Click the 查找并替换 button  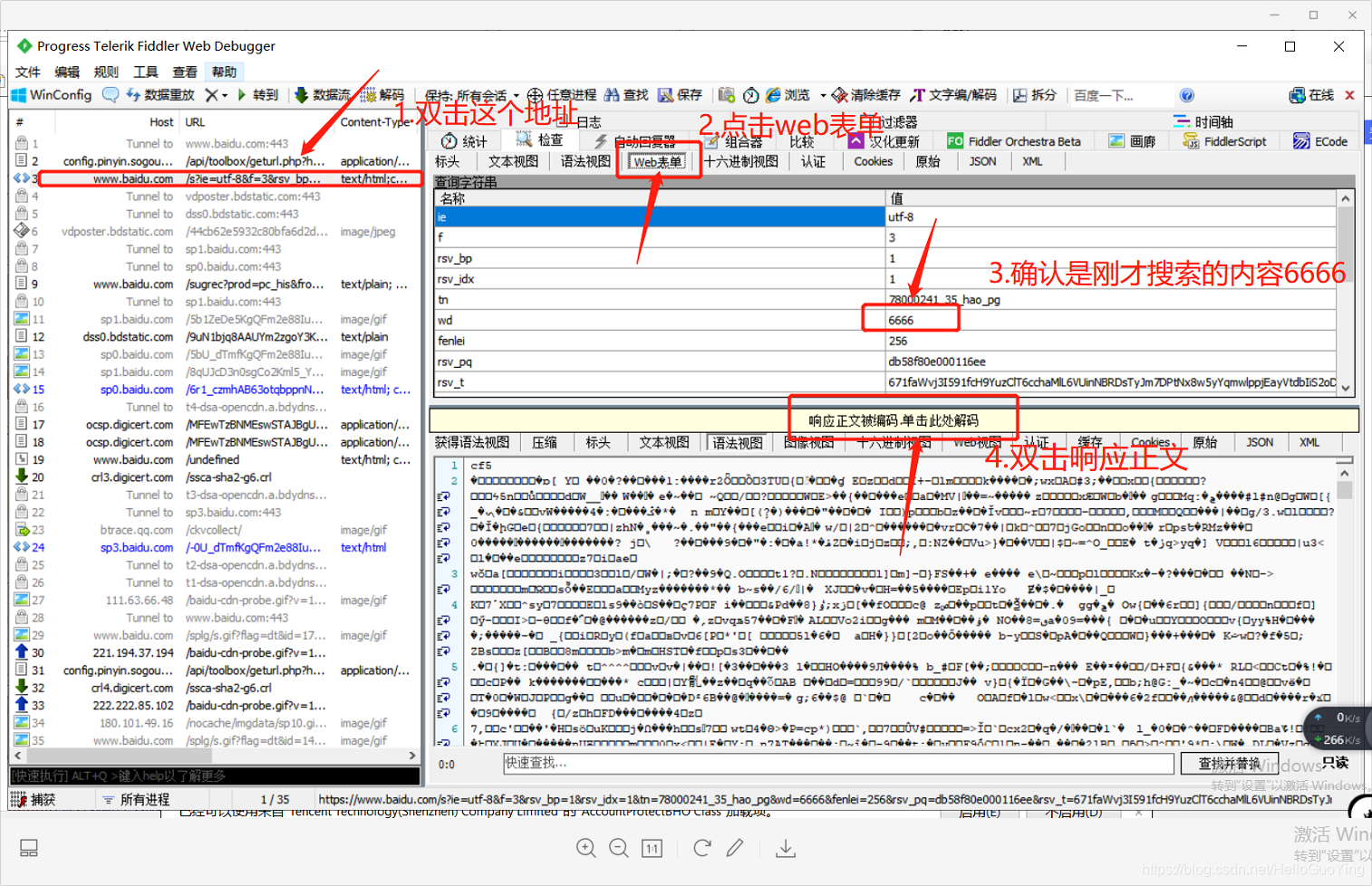(1229, 764)
